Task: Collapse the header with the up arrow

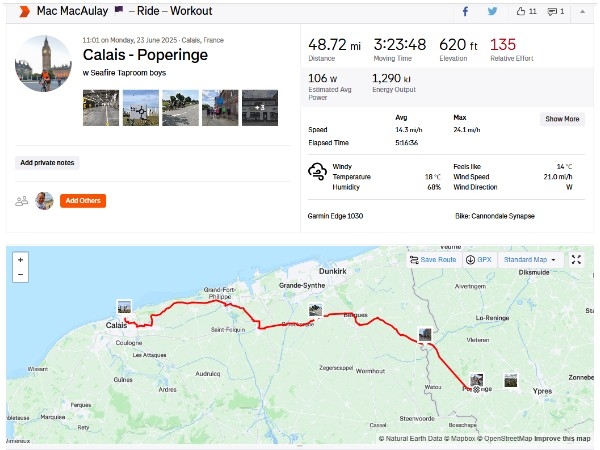Action: pos(582,11)
